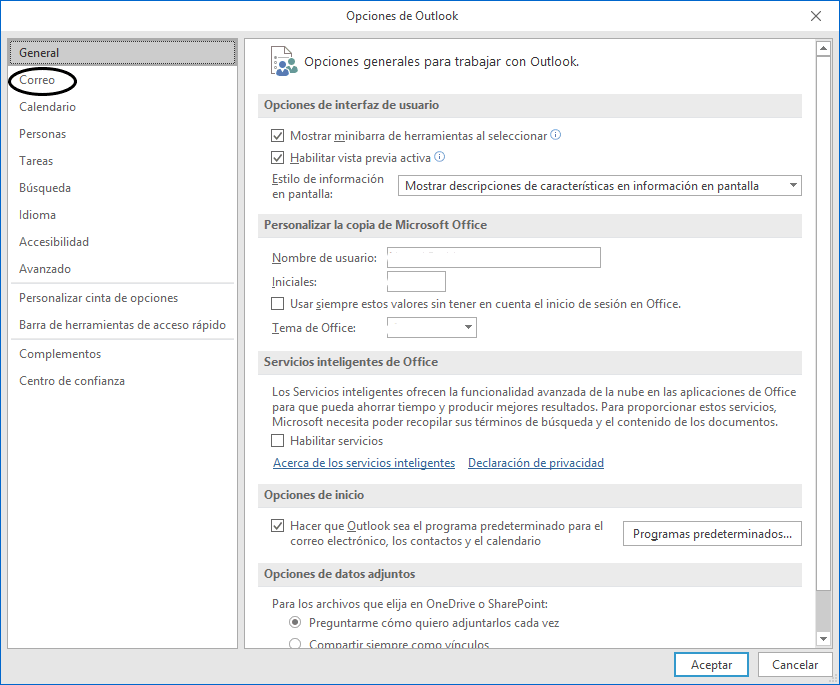Enable Habilitar servicios checkbox
The height and width of the screenshot is (685, 840).
[x=278, y=441]
